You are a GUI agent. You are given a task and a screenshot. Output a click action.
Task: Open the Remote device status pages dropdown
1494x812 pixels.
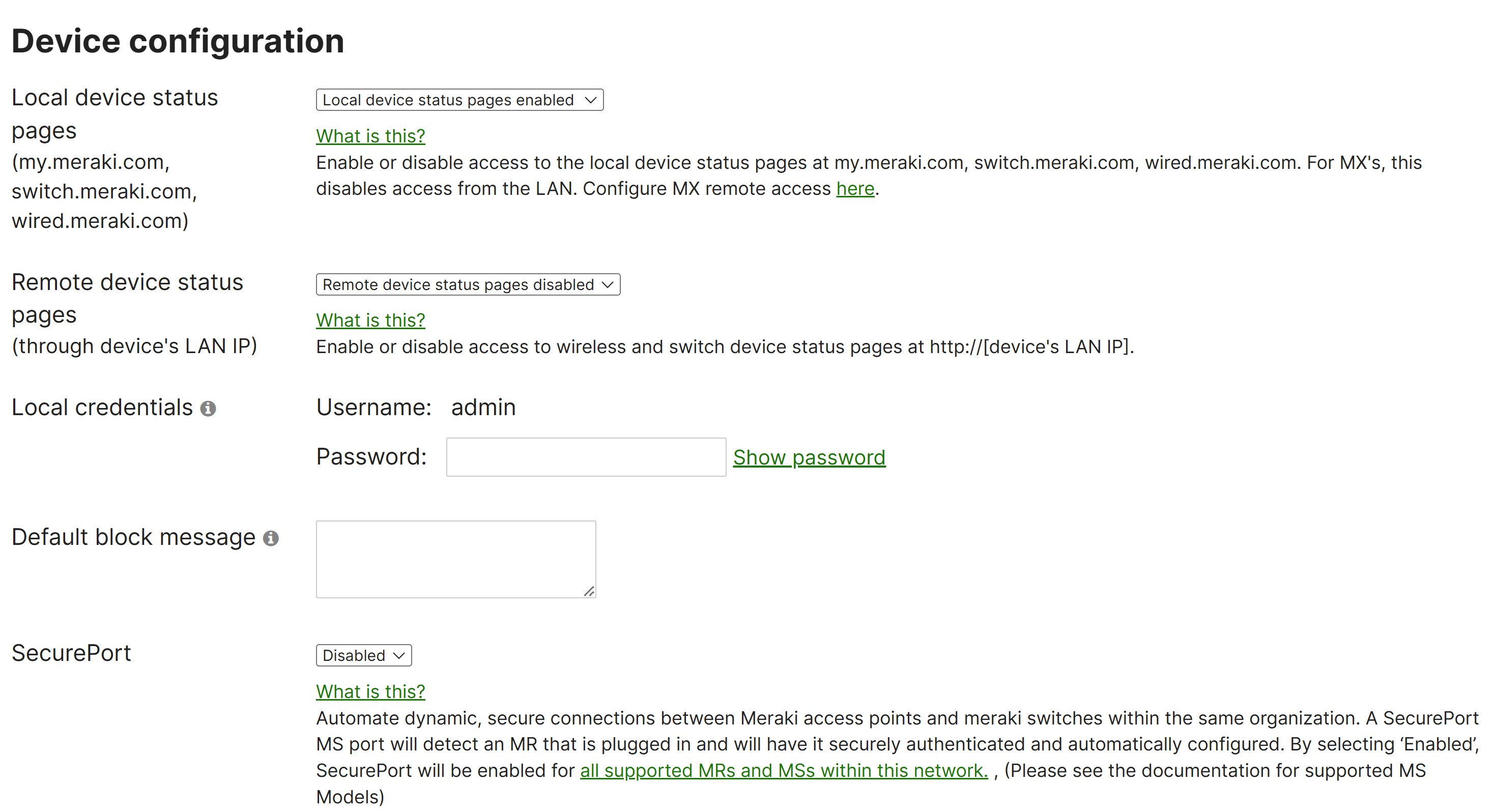(x=468, y=284)
